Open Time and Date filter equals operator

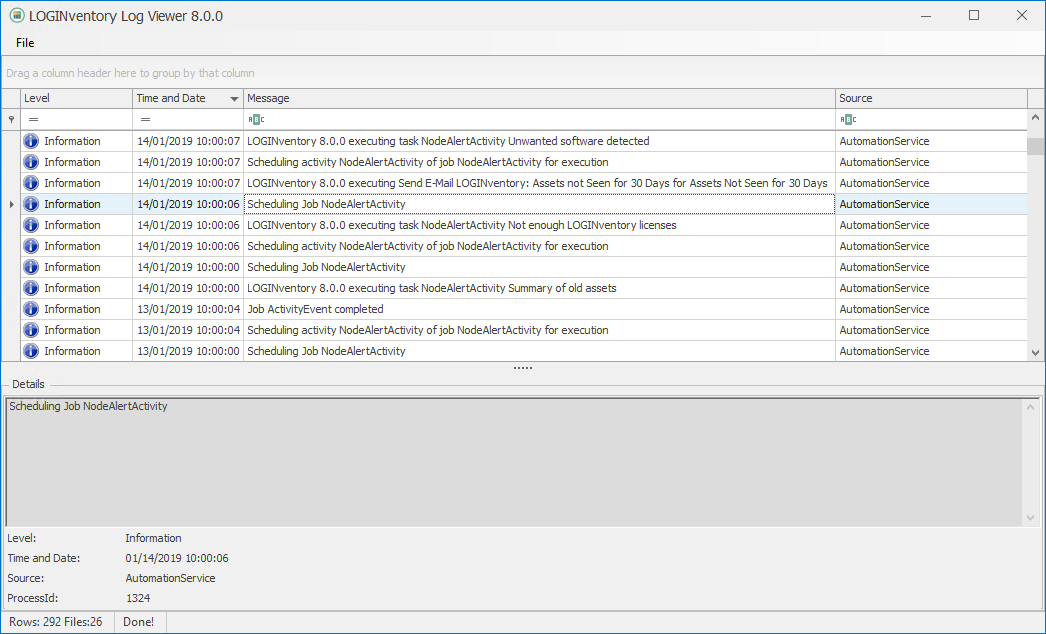click(x=145, y=119)
